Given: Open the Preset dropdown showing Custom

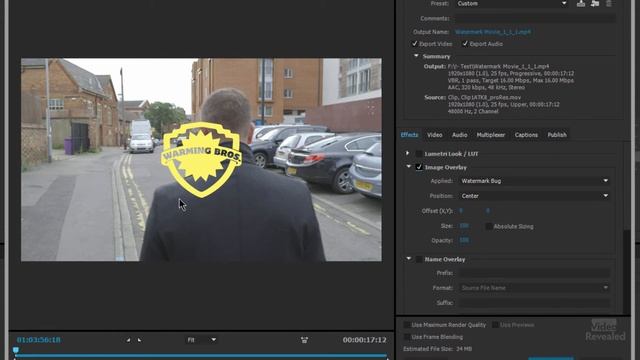Looking at the screenshot, I should [512, 4].
